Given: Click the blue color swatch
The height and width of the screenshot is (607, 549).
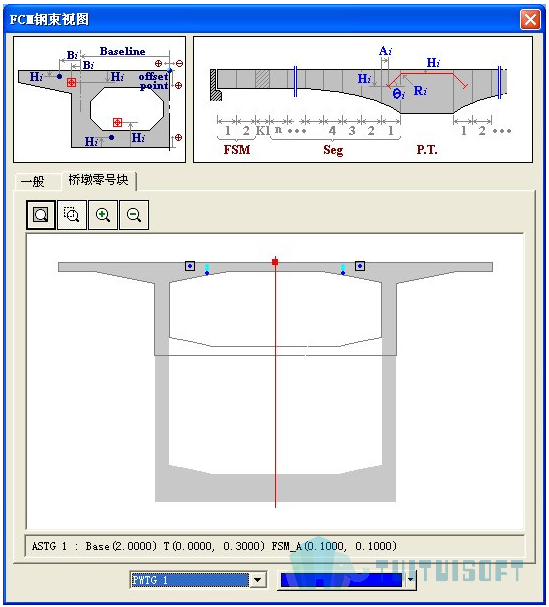Looking at the screenshot, I should tap(341, 580).
